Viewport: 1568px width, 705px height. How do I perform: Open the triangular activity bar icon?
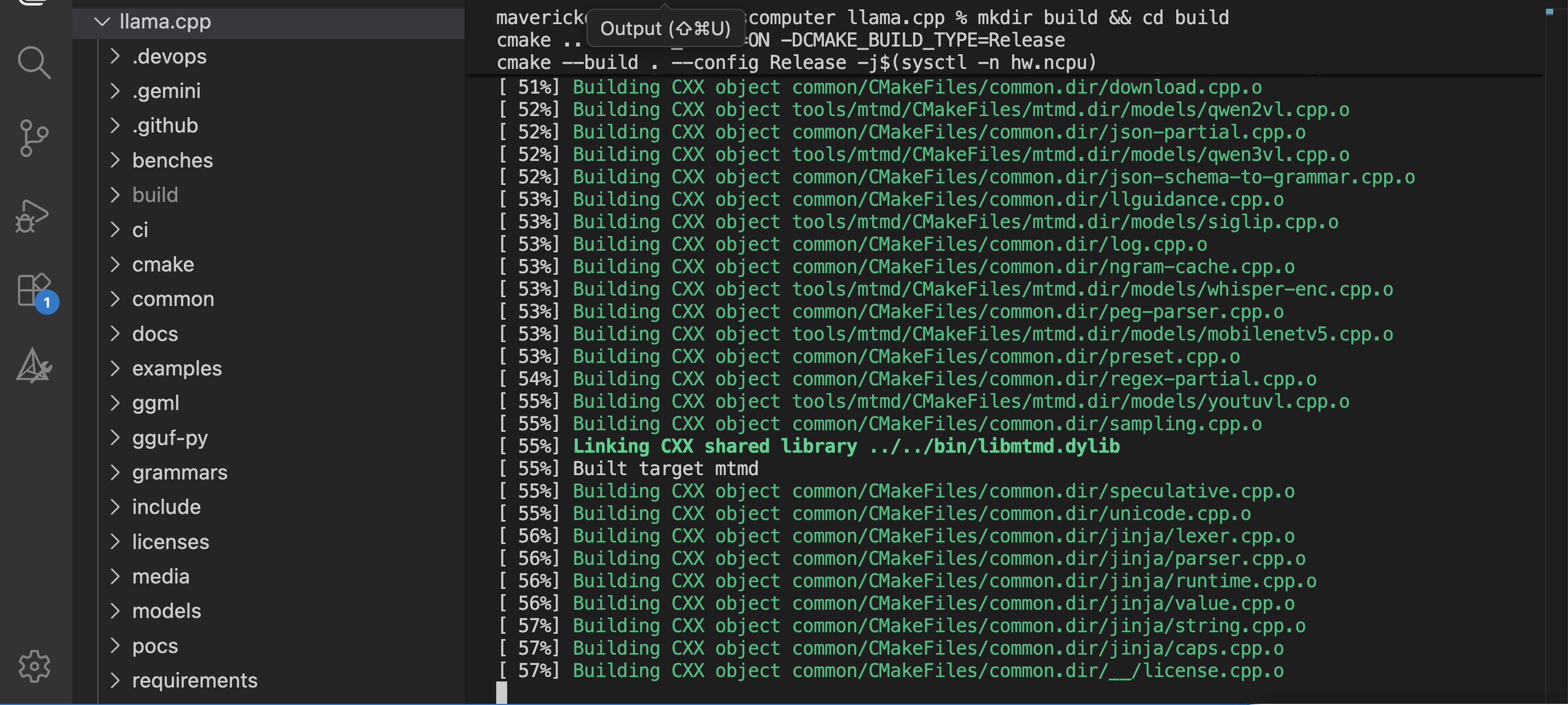(33, 365)
